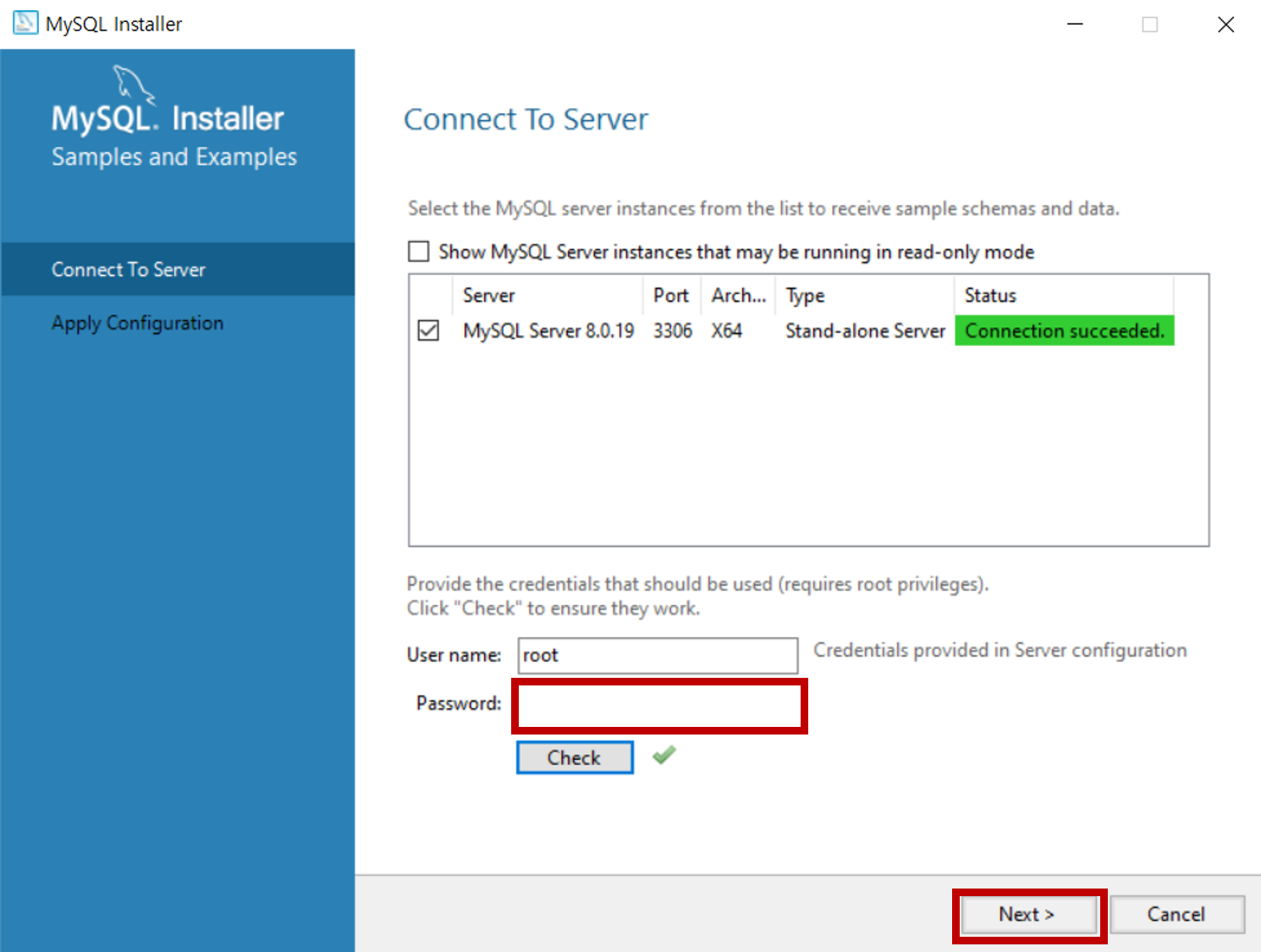
Task: Click the 'Connect To Server' page heading
Action: [526, 119]
